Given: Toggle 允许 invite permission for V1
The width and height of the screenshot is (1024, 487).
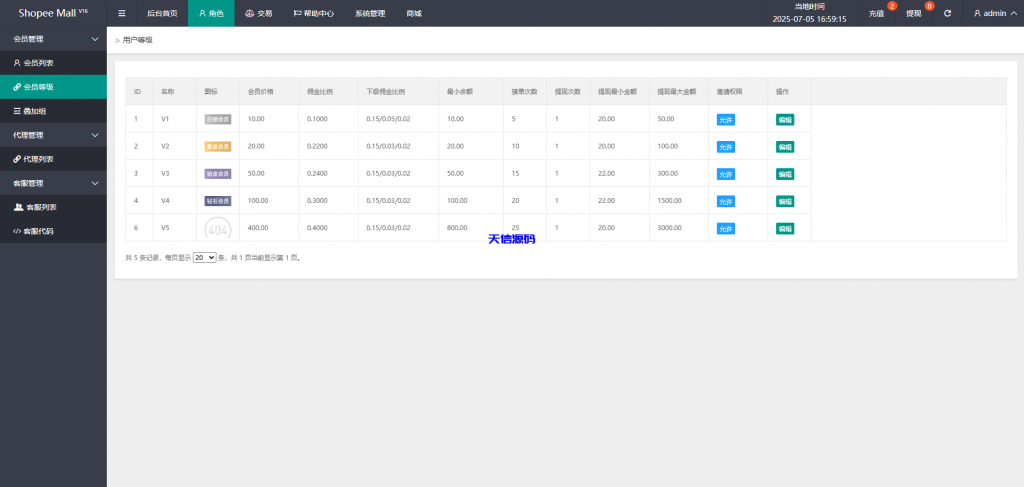Looking at the screenshot, I should 726,119.
